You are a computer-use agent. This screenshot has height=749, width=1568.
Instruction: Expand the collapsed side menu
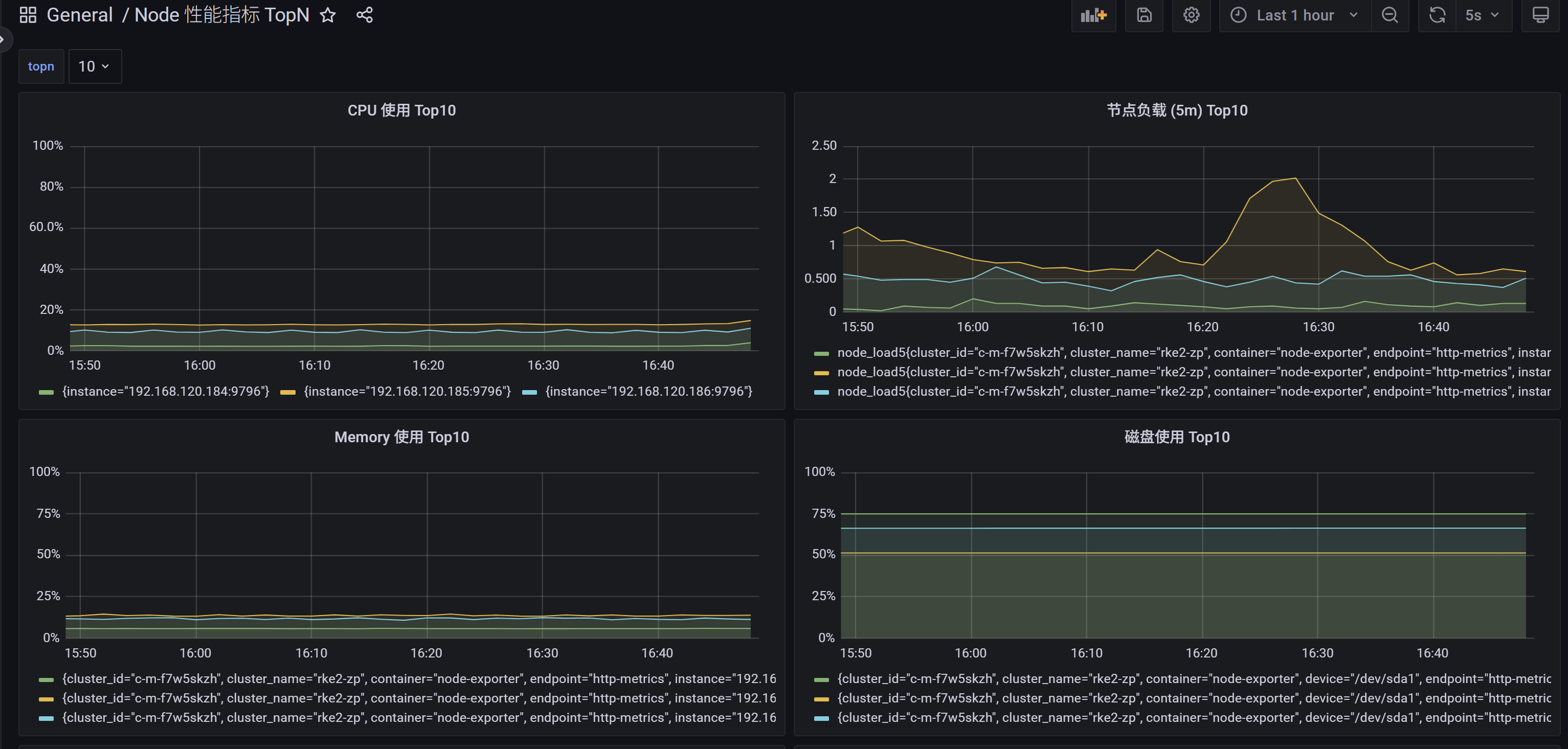4,40
